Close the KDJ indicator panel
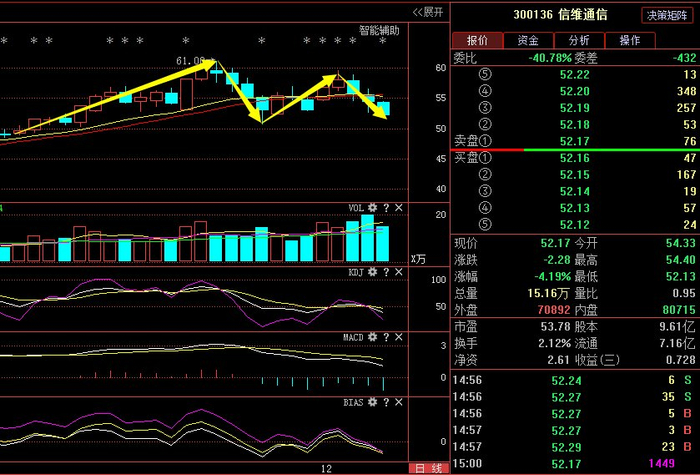700x475 pixels. (x=398, y=271)
